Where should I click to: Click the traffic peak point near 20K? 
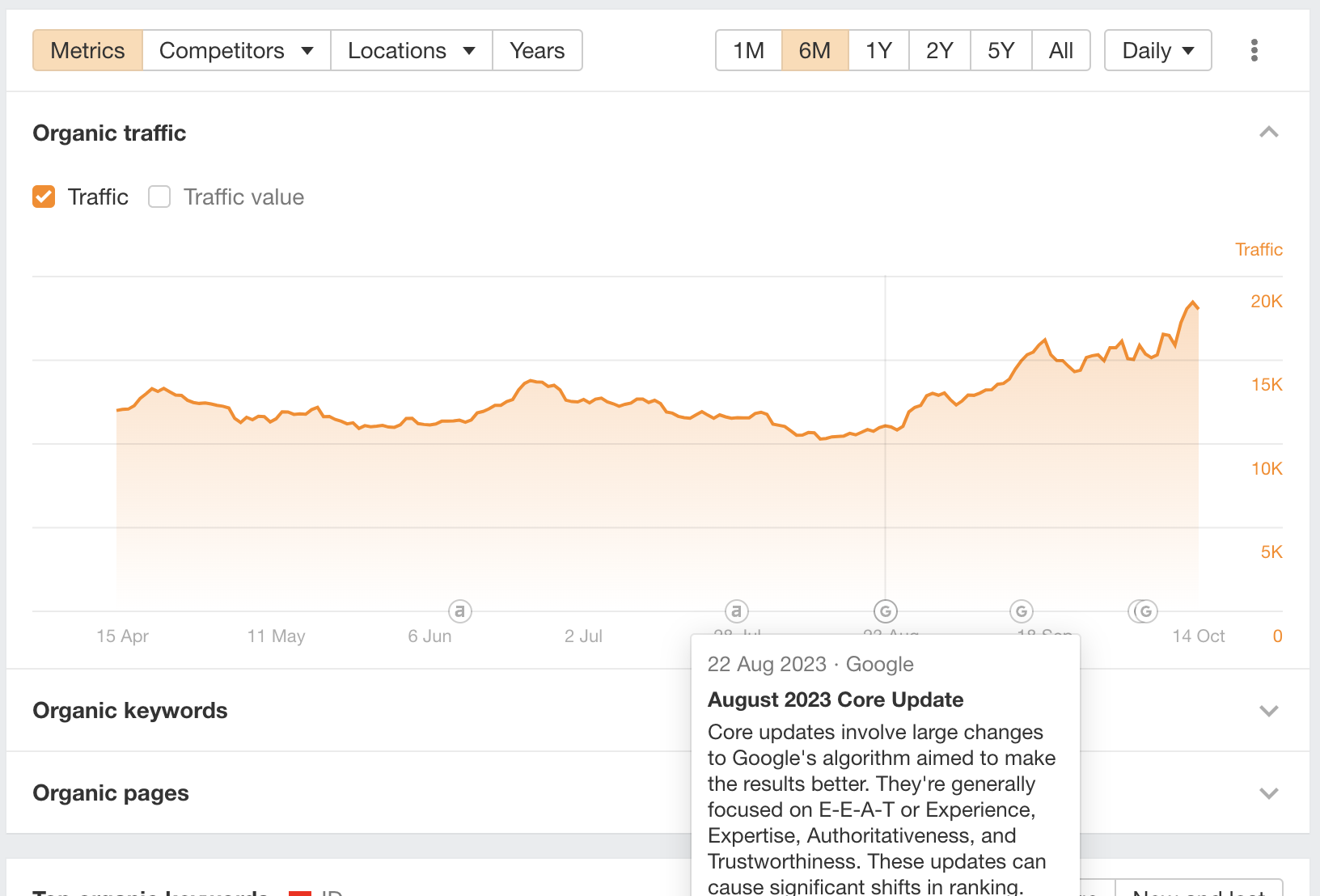tap(1193, 302)
